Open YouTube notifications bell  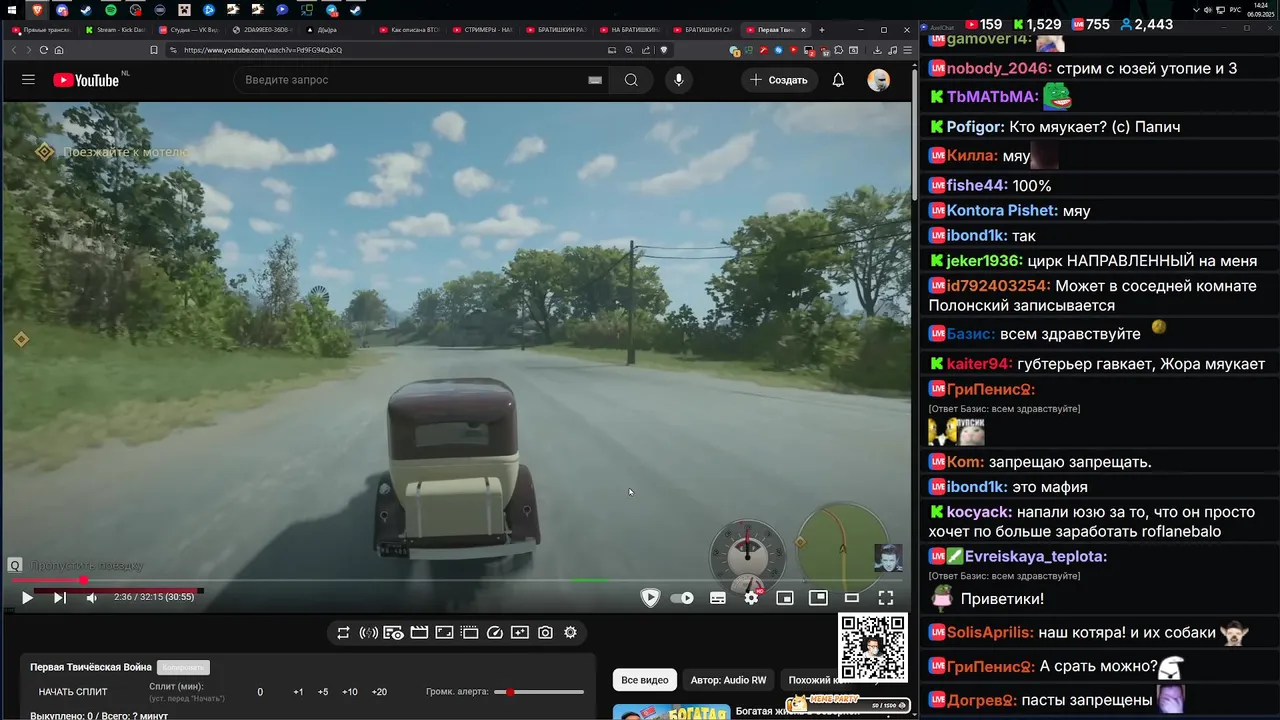click(x=838, y=80)
